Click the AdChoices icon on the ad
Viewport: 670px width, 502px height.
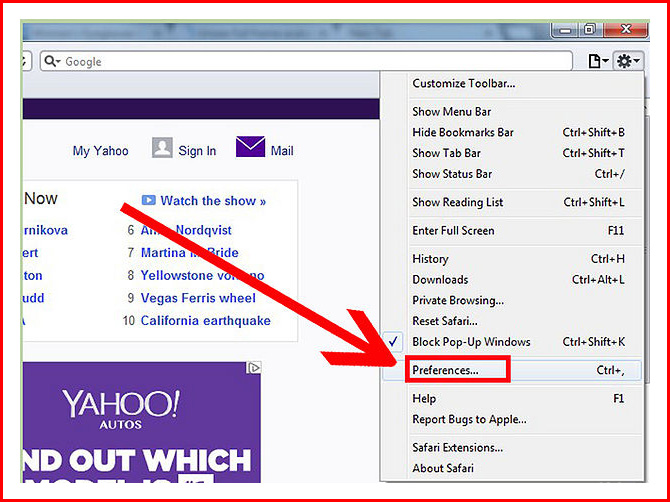254,368
